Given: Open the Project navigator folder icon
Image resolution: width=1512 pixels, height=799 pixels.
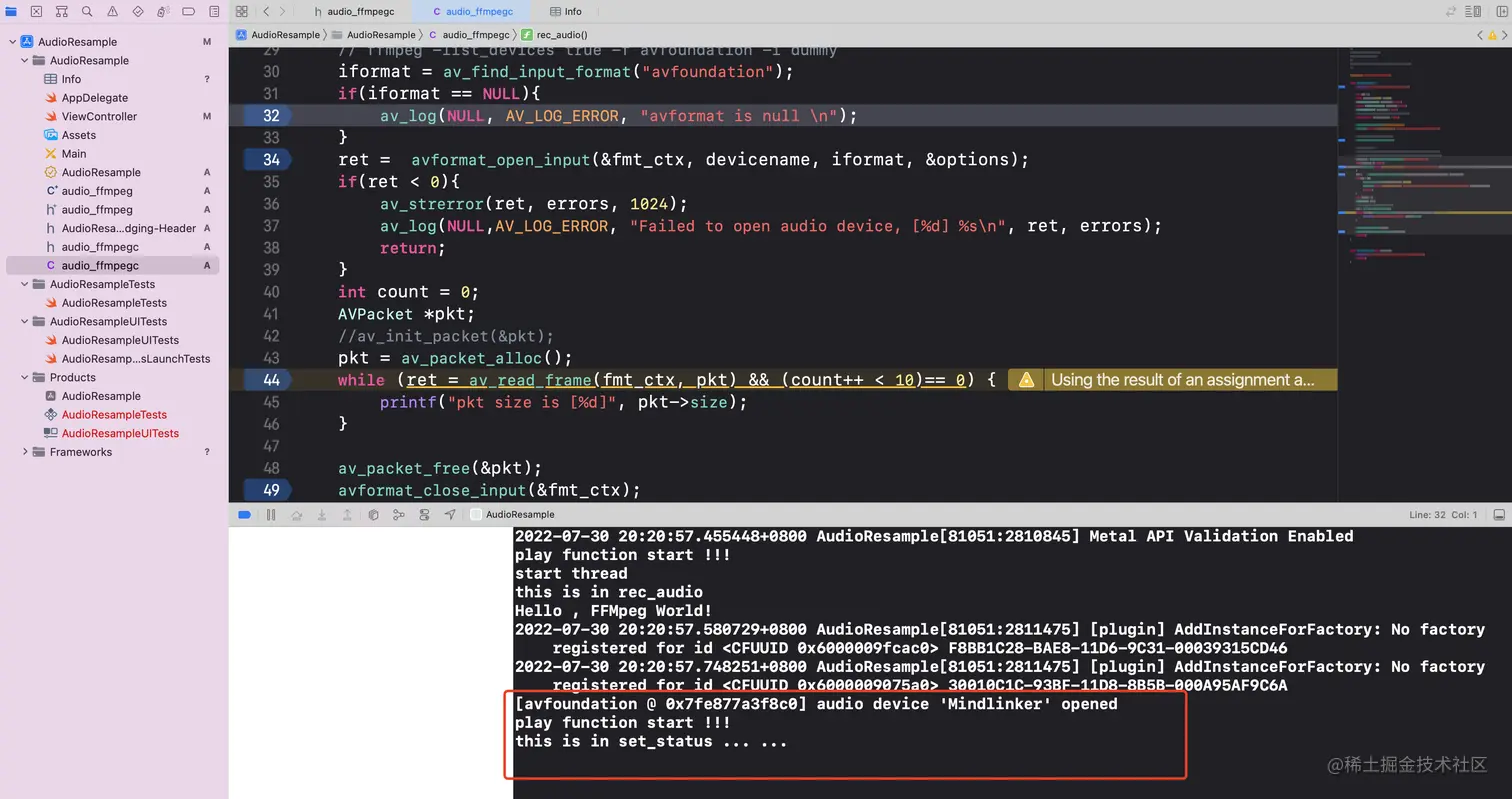Looking at the screenshot, I should pyautogui.click(x=11, y=12).
